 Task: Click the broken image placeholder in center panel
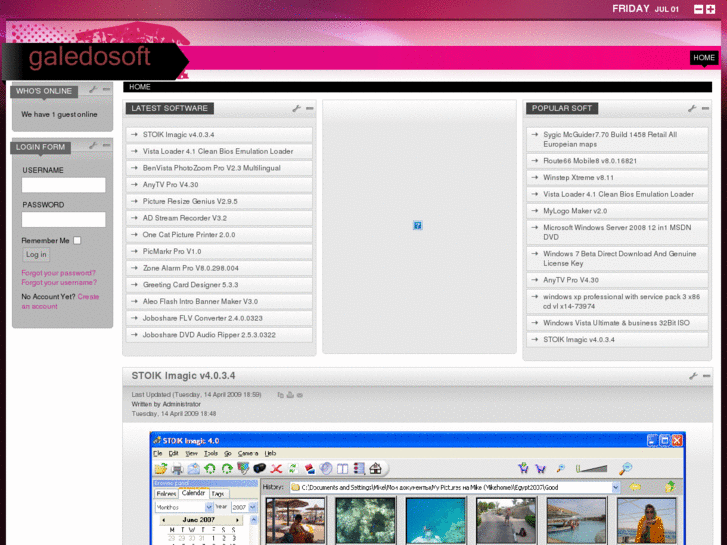(417, 226)
